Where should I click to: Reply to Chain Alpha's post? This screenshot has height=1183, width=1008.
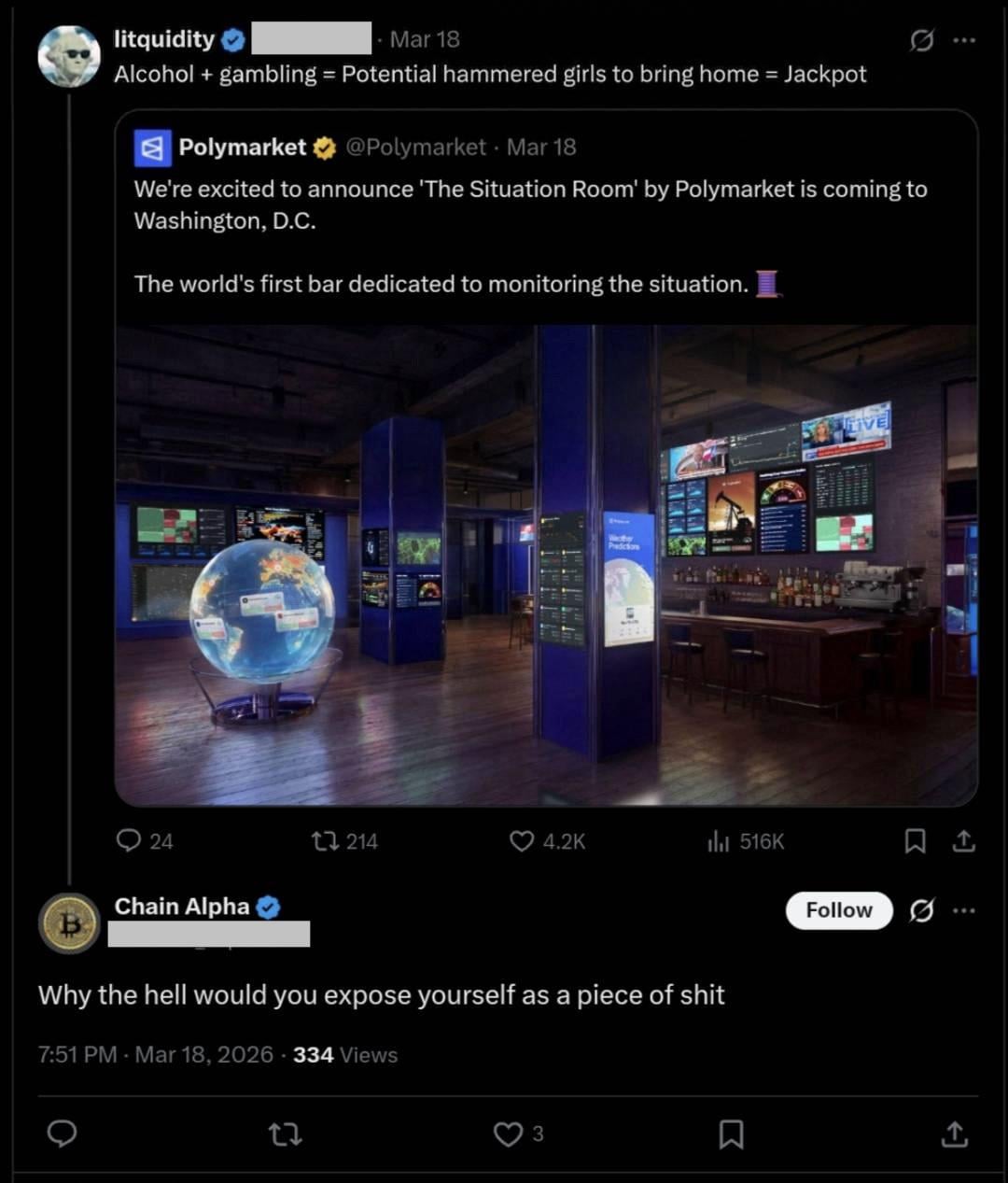click(62, 1134)
